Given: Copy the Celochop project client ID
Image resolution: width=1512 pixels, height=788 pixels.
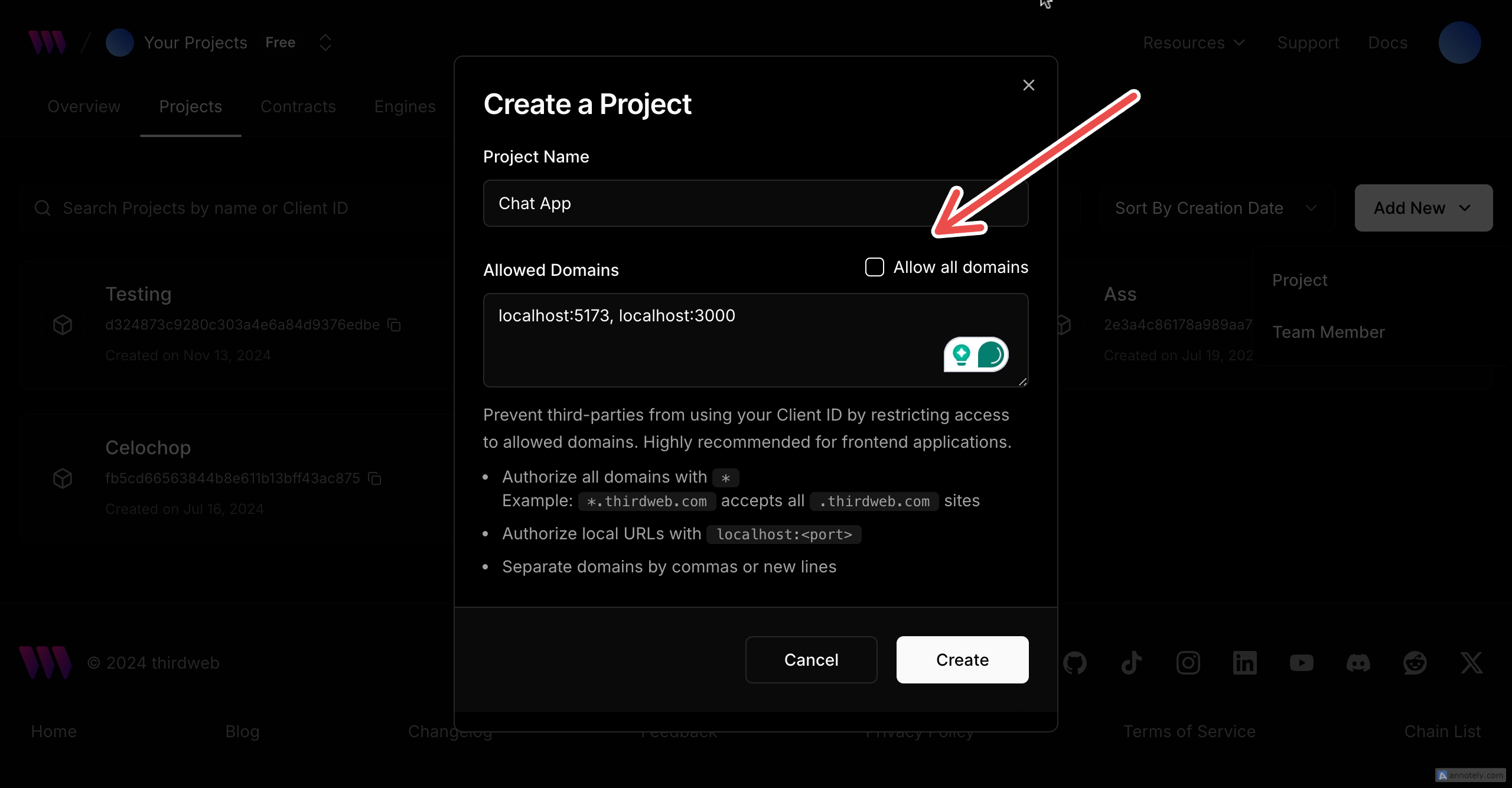Looking at the screenshot, I should [x=374, y=478].
